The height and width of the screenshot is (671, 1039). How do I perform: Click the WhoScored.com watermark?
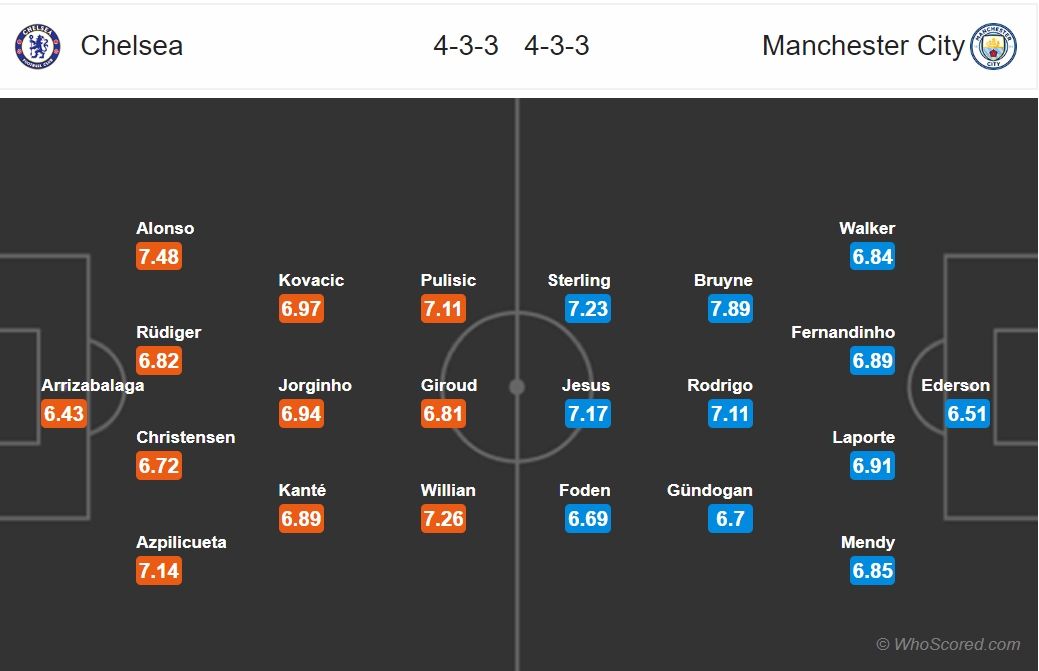(x=948, y=644)
